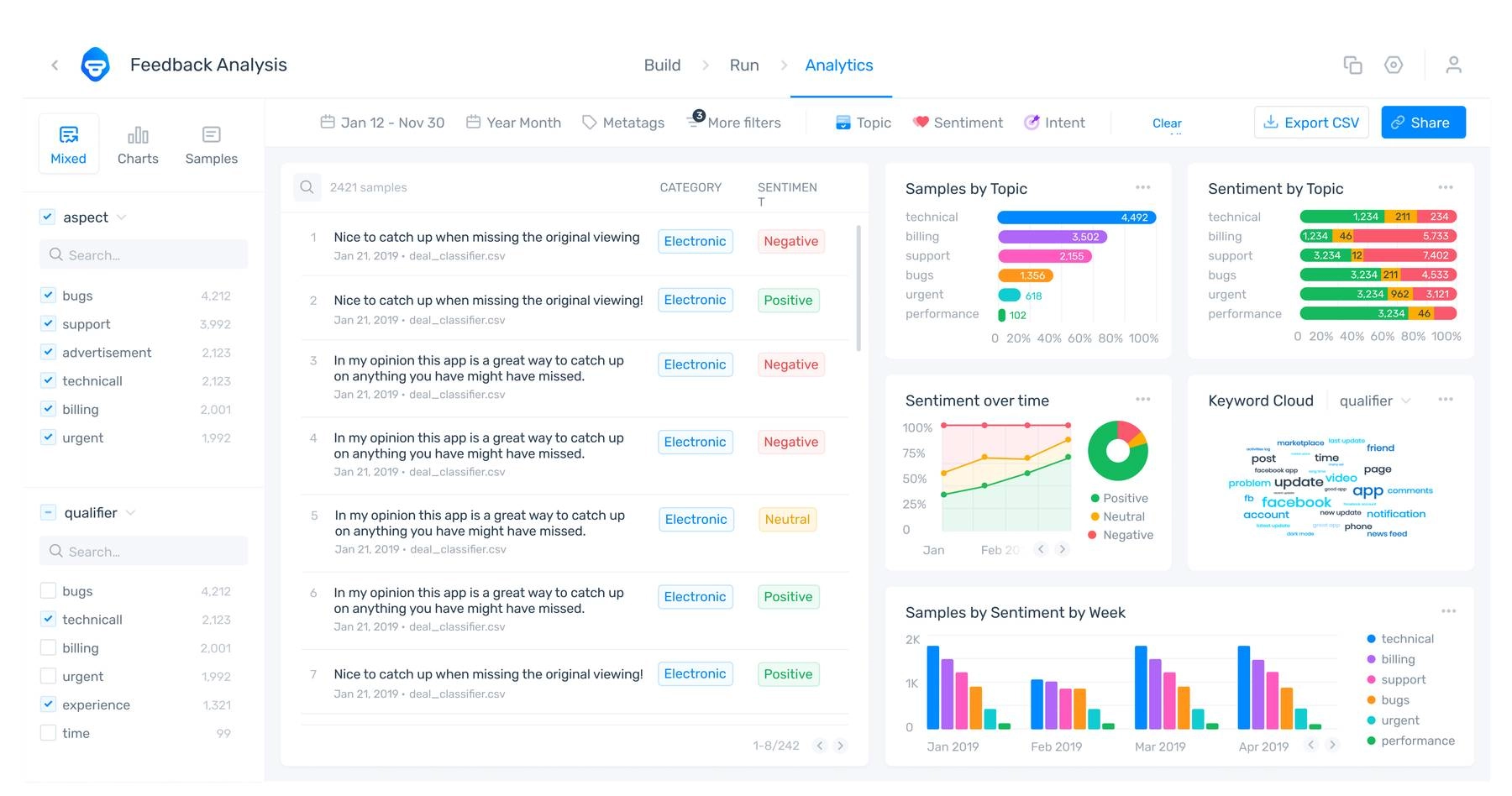Viewport: 1512px width, 796px height.
Task: Click the search magnifier above samples list
Action: [307, 187]
